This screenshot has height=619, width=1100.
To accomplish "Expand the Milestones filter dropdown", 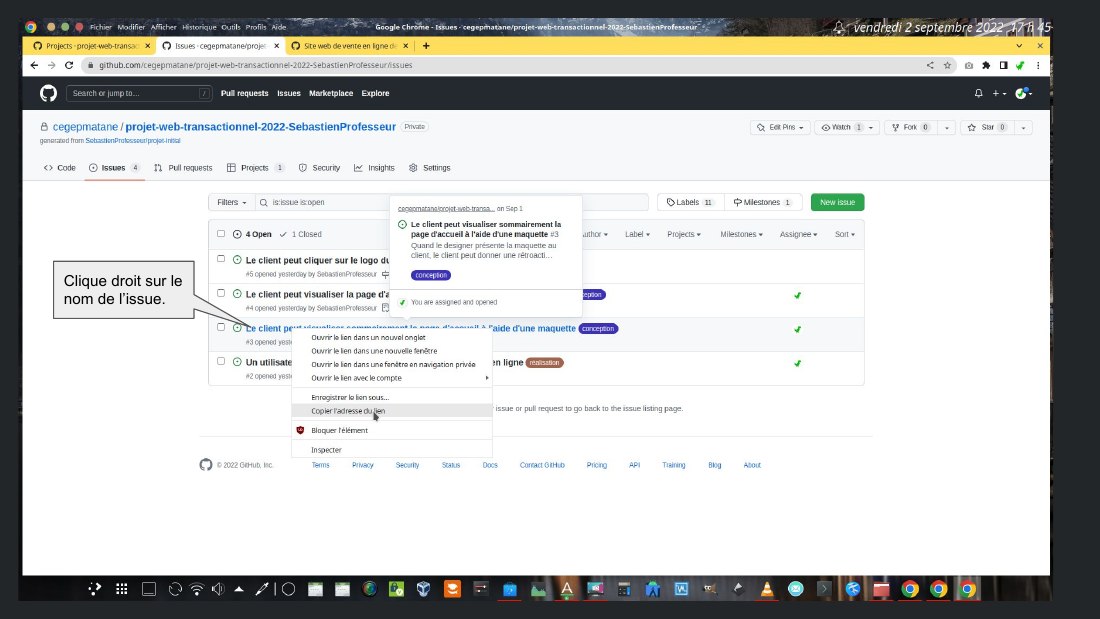I will tap(742, 234).
